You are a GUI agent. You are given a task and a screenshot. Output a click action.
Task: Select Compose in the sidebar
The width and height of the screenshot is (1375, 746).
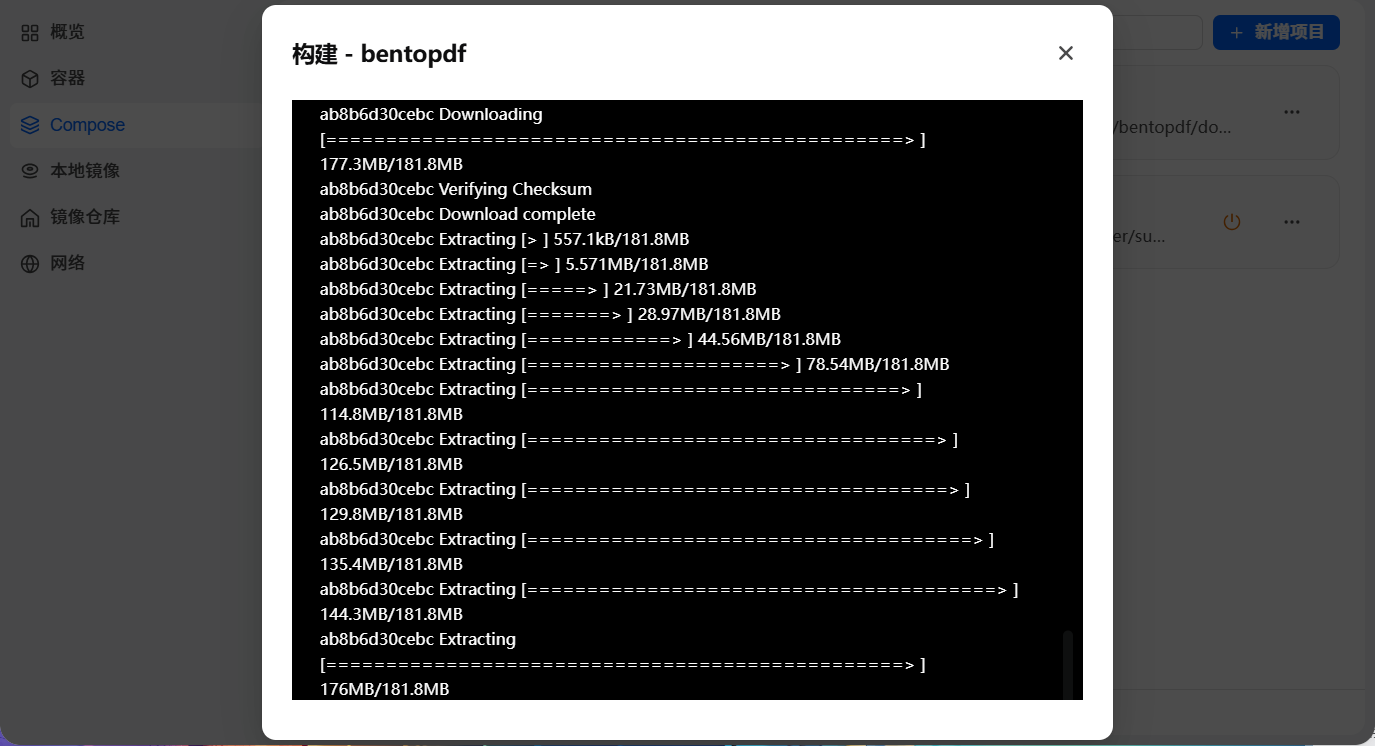[x=87, y=125]
